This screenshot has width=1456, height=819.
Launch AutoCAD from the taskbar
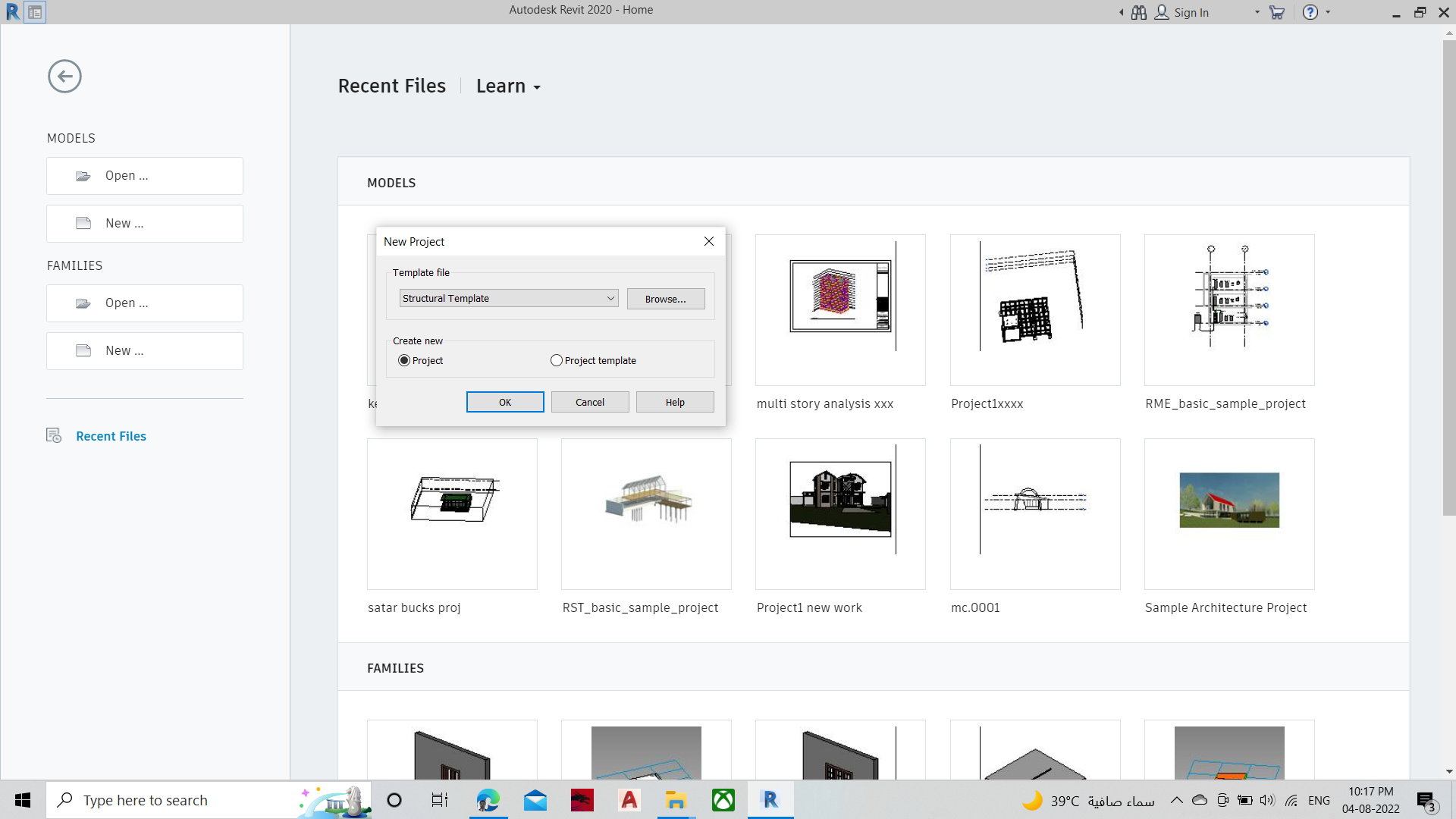click(629, 800)
